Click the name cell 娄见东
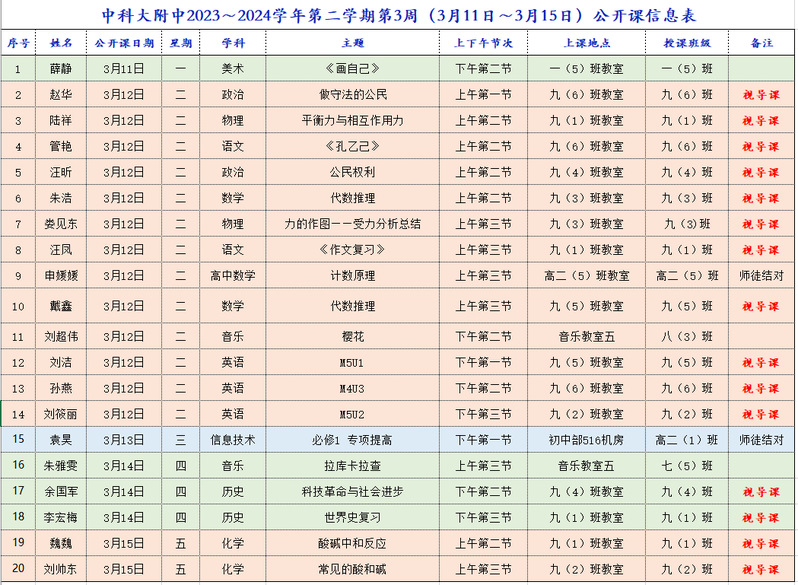The width and height of the screenshot is (798, 585). pyautogui.click(x=61, y=224)
